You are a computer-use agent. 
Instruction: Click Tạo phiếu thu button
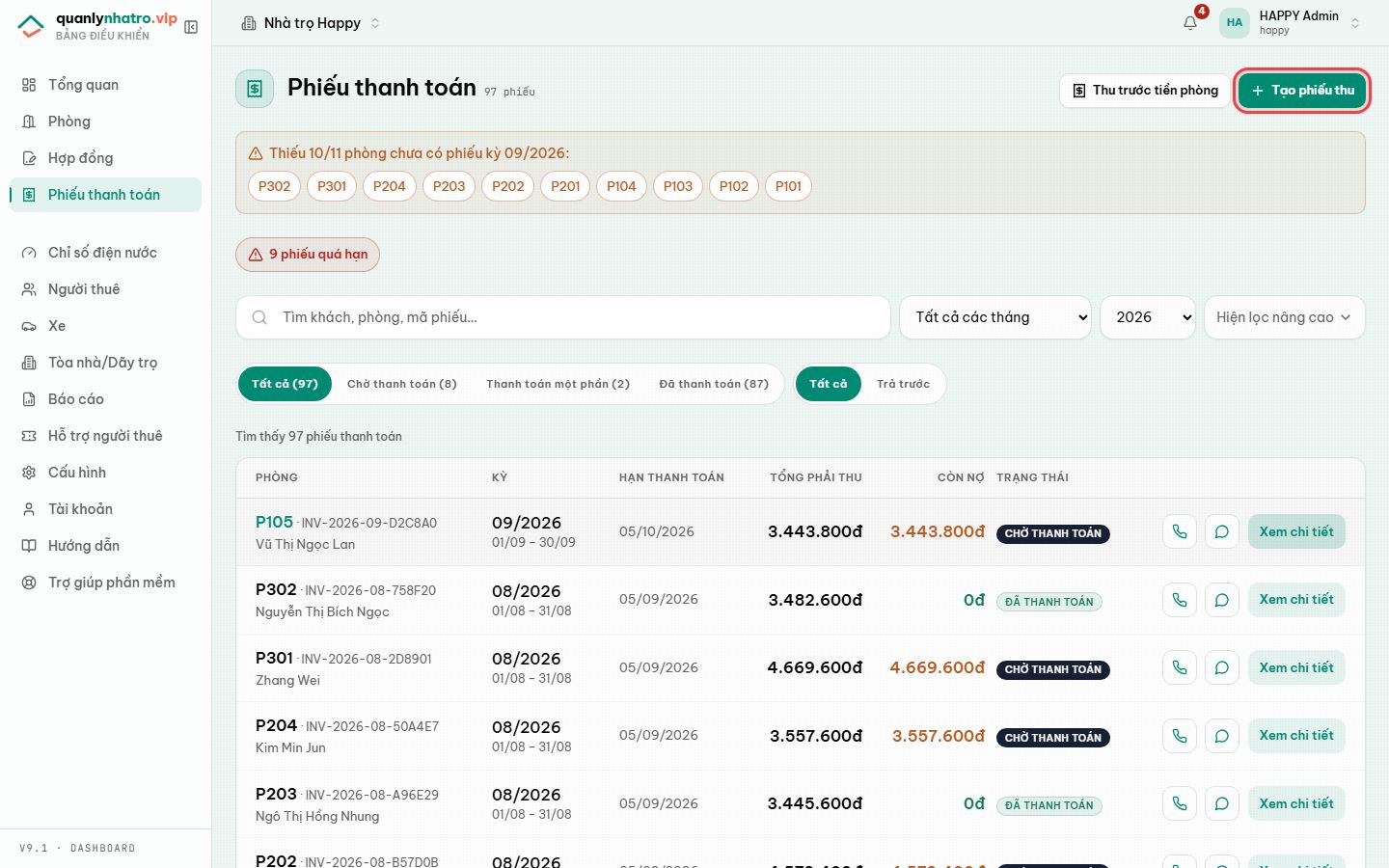click(1302, 91)
